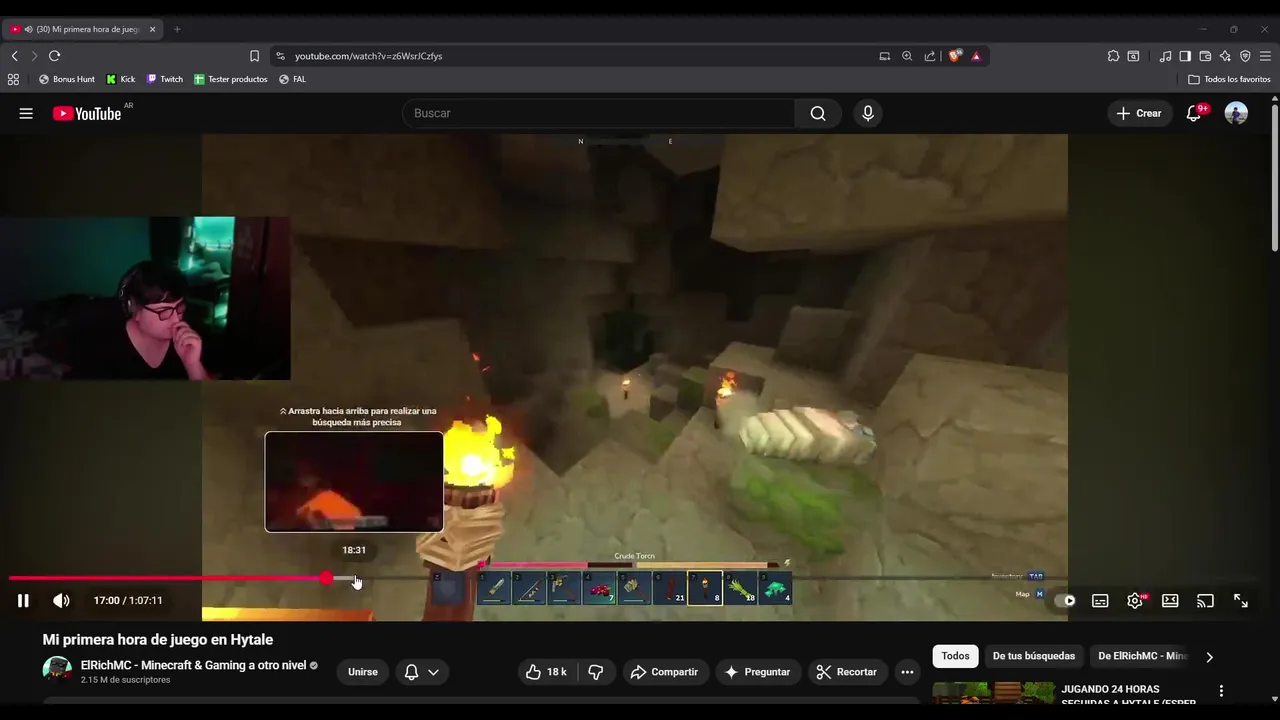1280x720 pixels.
Task: Start voice search with microphone
Action: click(868, 113)
